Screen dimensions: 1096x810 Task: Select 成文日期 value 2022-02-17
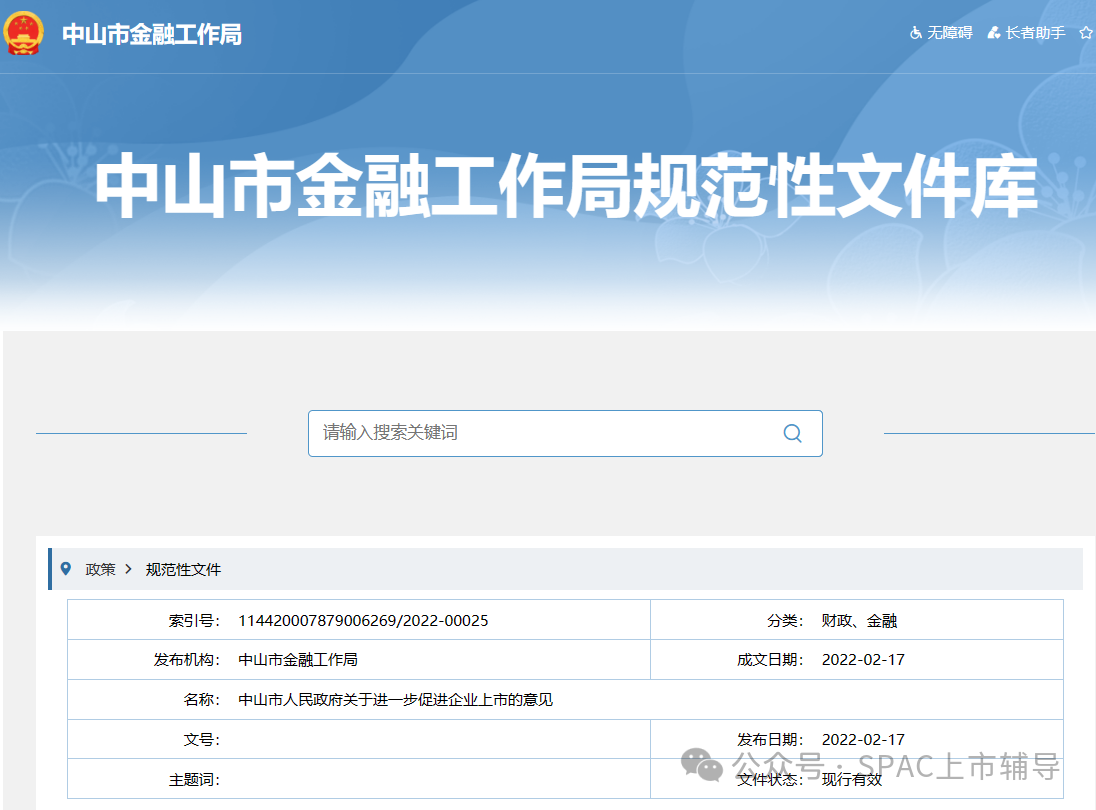[863, 660]
